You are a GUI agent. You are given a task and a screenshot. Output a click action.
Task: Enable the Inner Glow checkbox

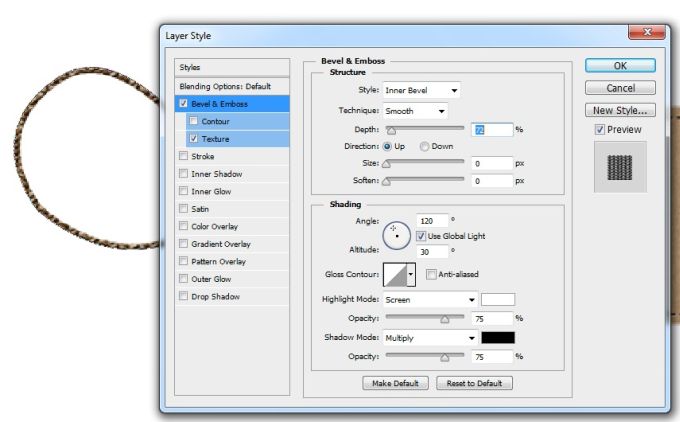183,191
